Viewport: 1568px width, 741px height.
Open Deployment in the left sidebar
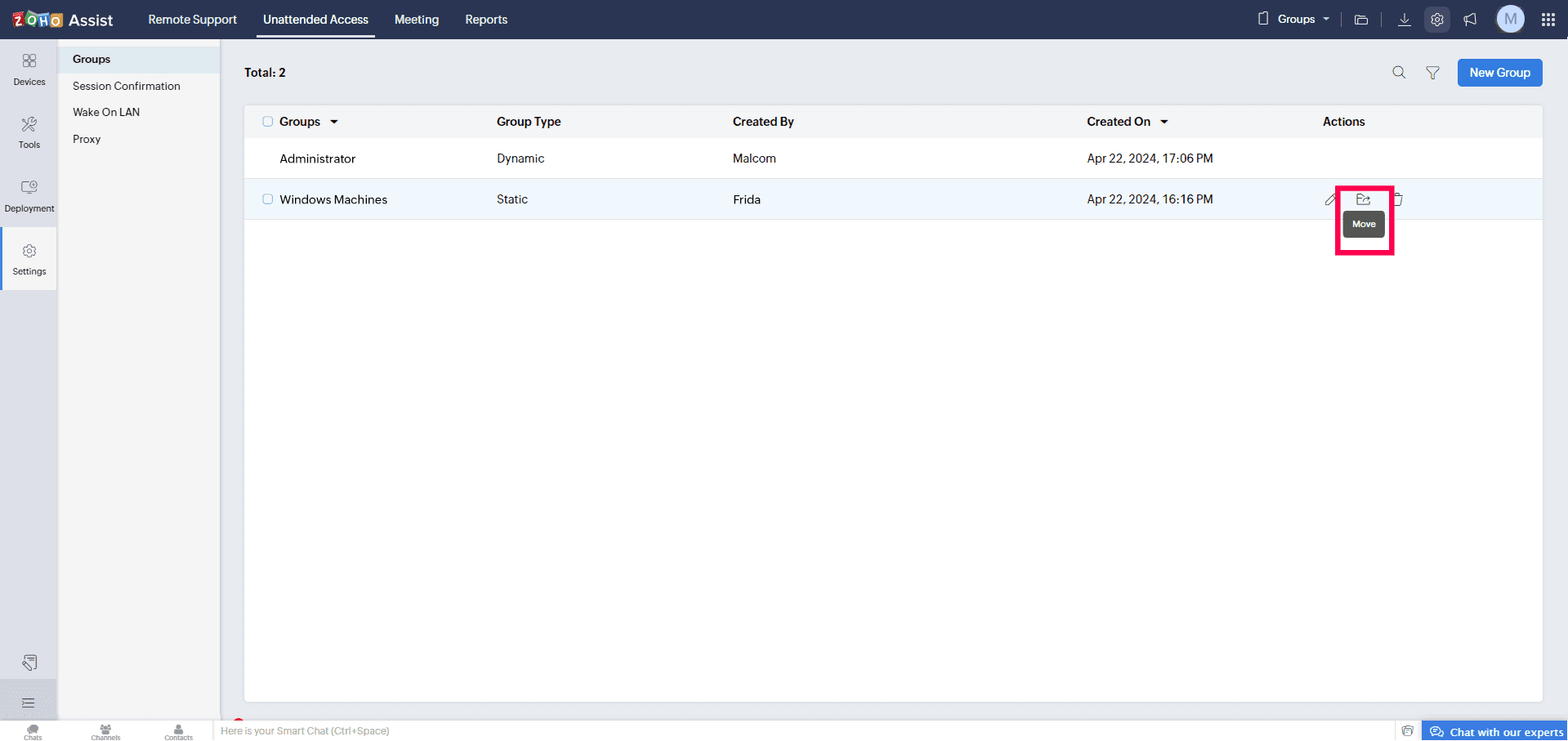click(29, 196)
